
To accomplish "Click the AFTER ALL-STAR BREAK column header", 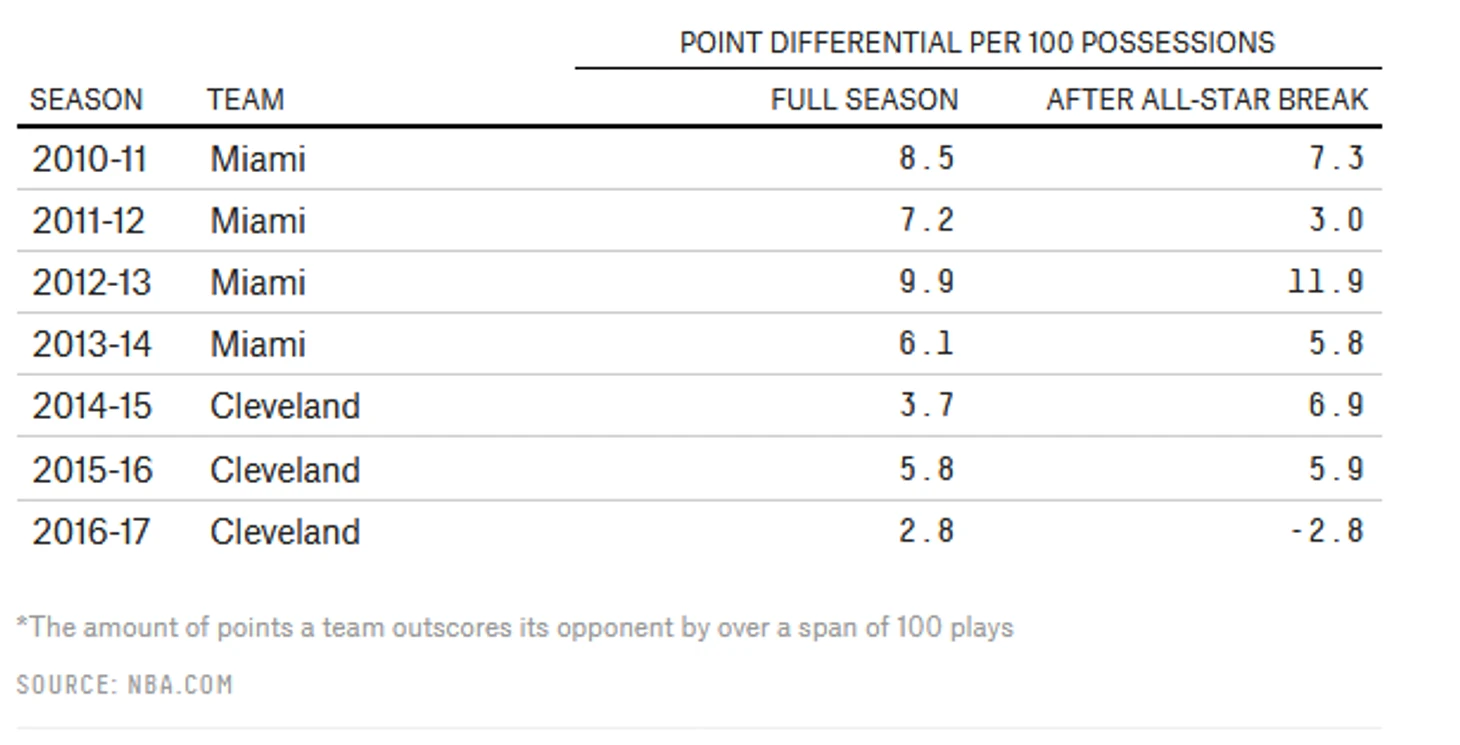I will click(1207, 100).
